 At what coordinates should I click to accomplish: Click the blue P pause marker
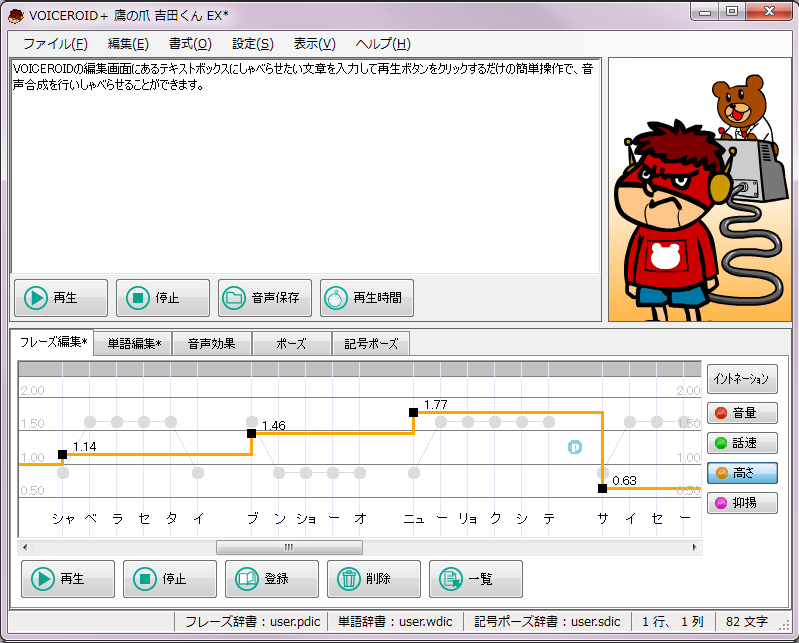575,447
